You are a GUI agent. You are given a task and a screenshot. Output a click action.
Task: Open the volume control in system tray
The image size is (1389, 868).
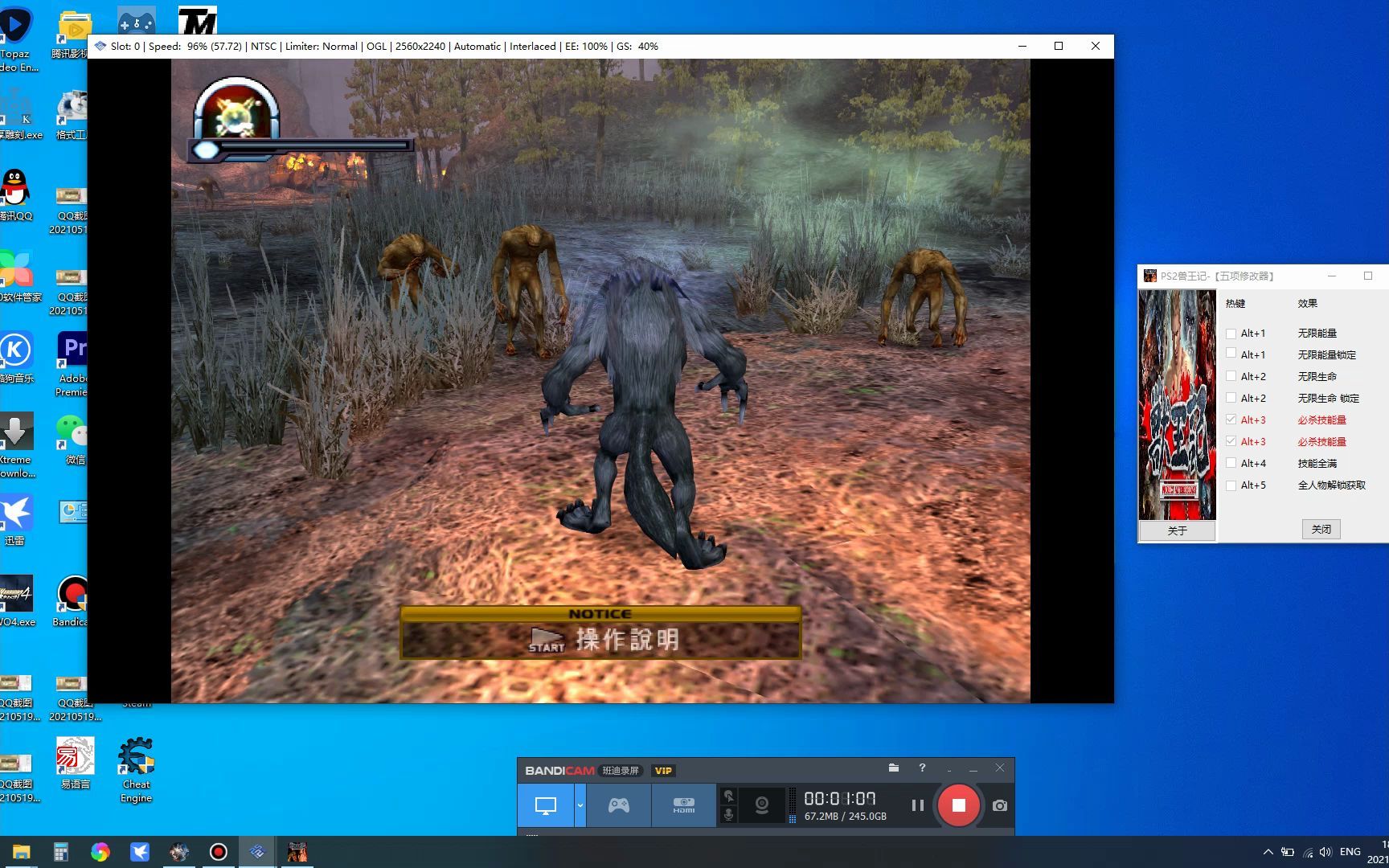(x=1325, y=852)
